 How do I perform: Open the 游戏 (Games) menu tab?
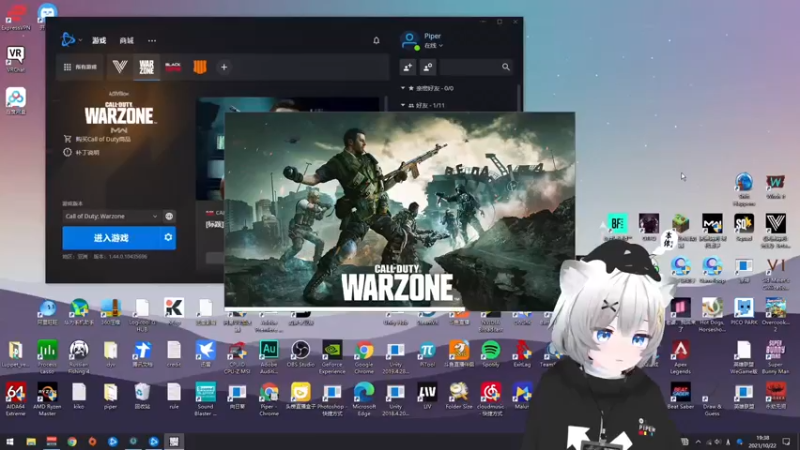99,40
